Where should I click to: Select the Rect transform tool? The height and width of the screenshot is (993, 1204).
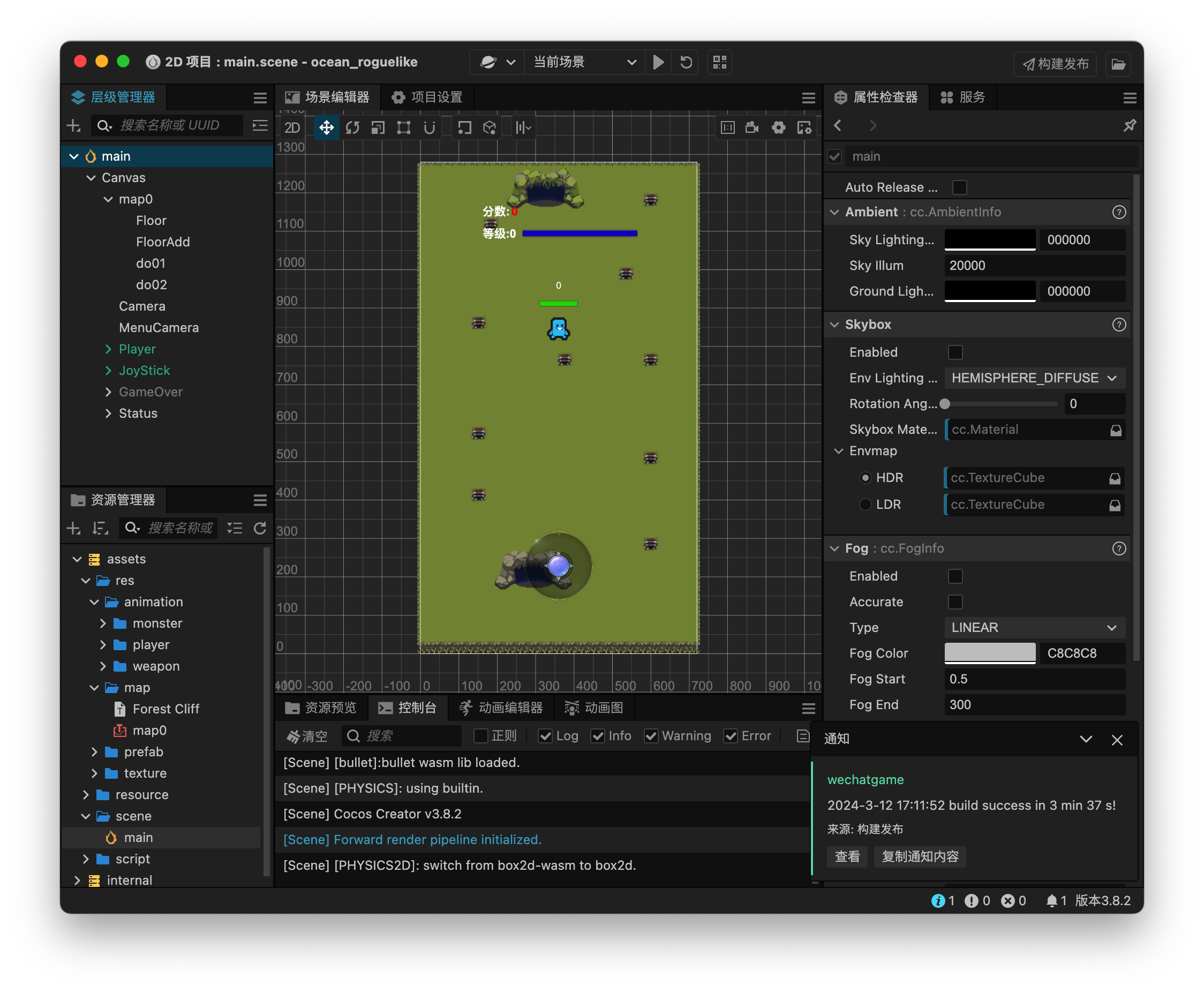(x=404, y=127)
